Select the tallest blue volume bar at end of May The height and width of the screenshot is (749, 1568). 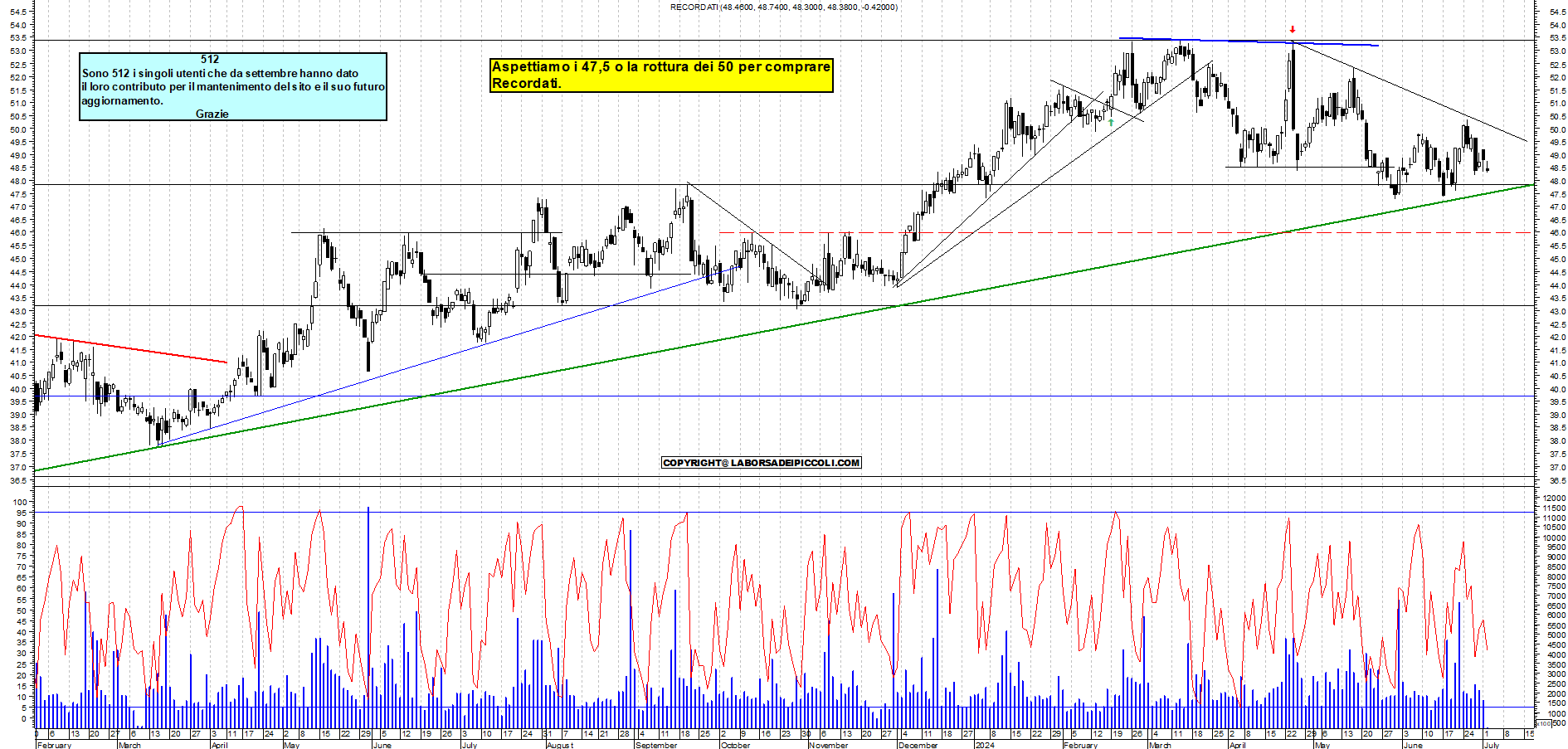tap(368, 618)
